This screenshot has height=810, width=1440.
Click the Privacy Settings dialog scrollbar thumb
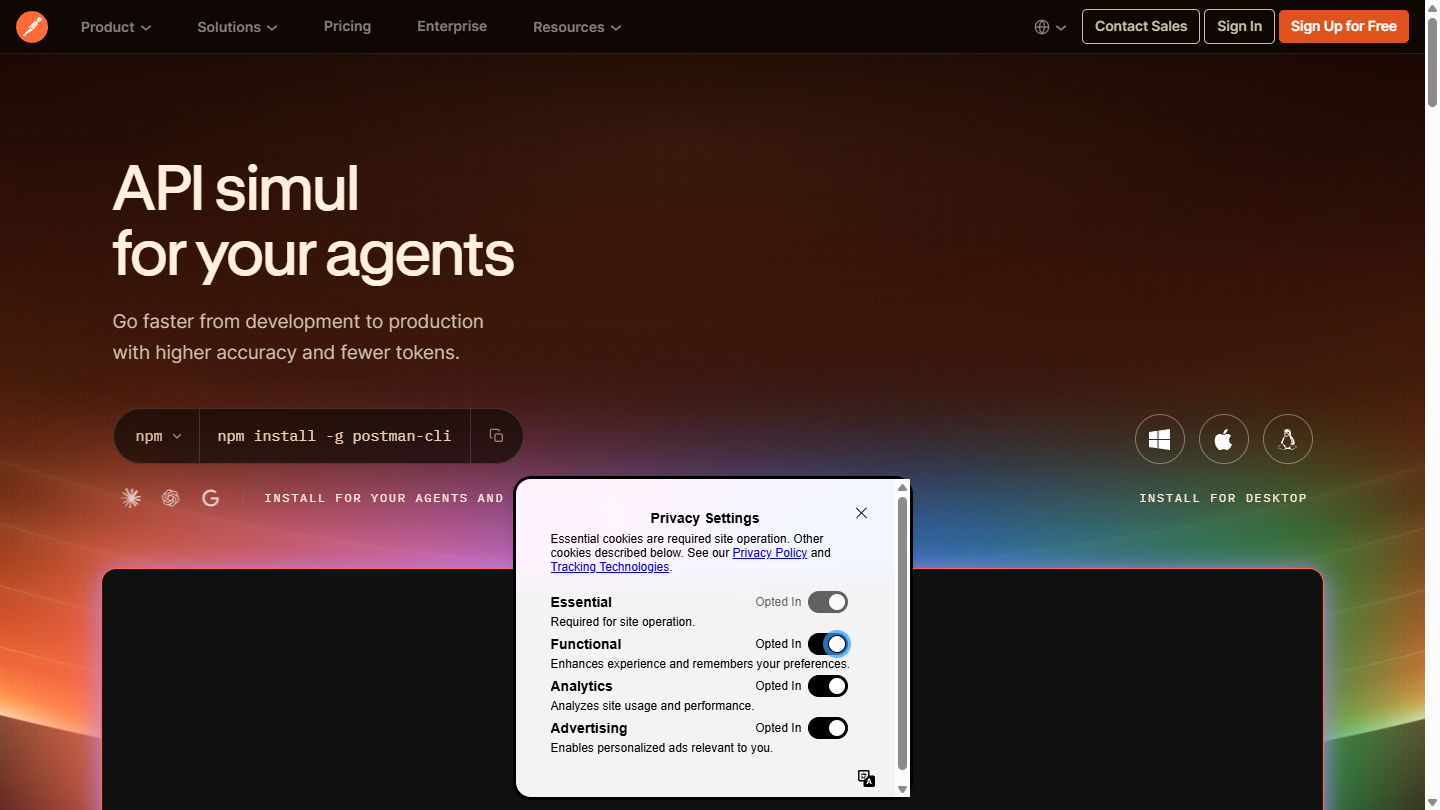tap(902, 634)
